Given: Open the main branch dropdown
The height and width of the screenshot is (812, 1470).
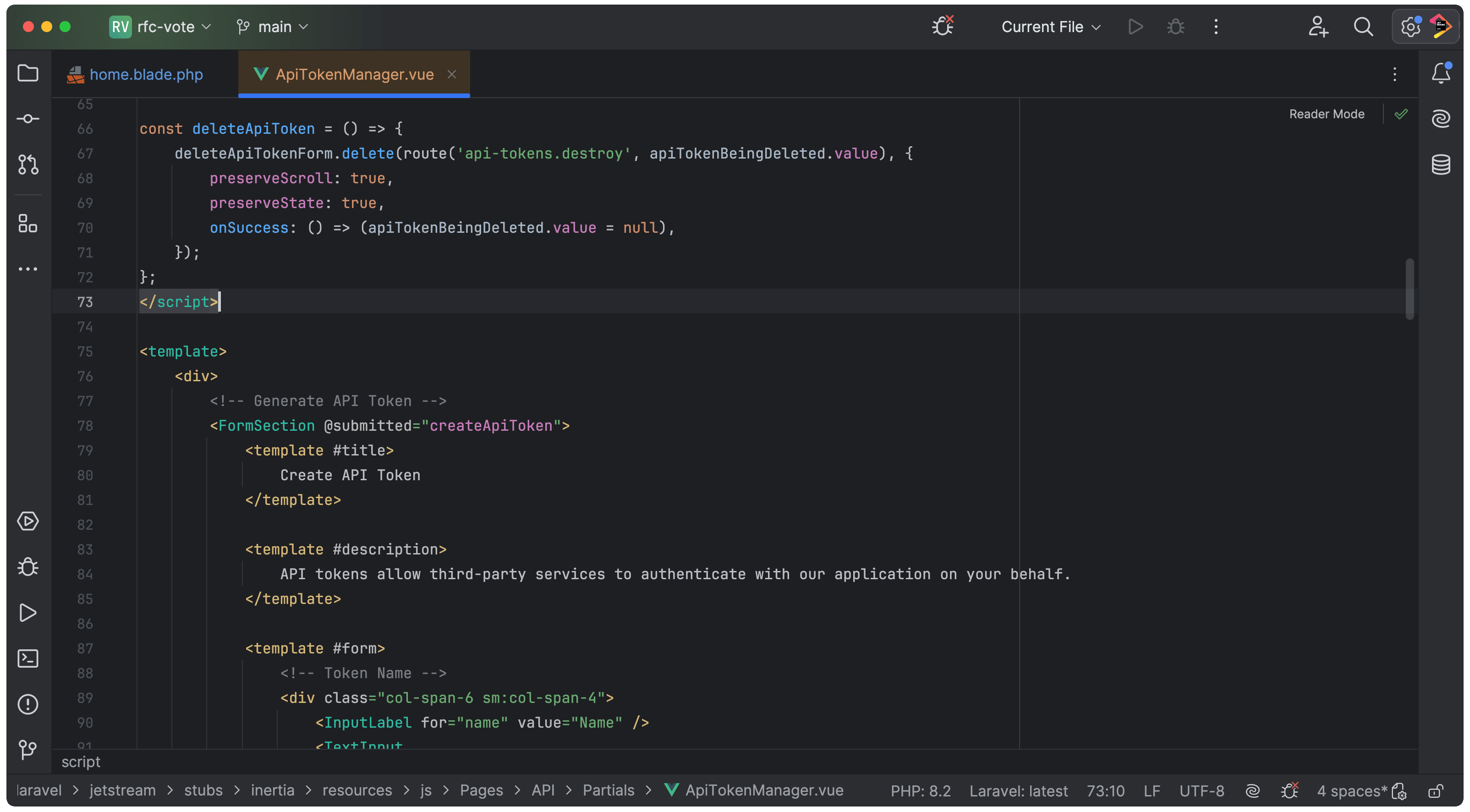Looking at the screenshot, I should [274, 27].
